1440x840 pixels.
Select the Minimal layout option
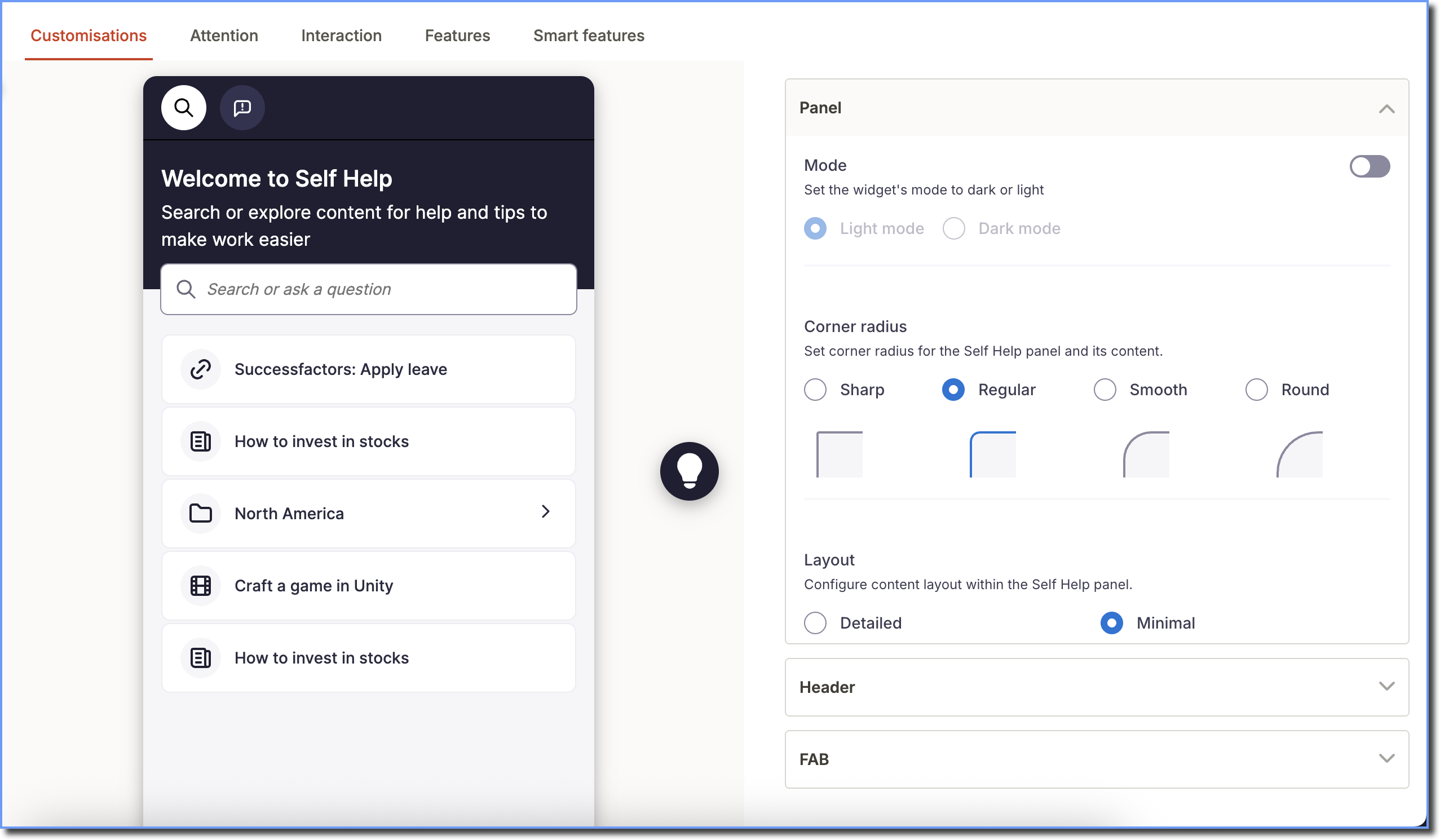point(1111,624)
